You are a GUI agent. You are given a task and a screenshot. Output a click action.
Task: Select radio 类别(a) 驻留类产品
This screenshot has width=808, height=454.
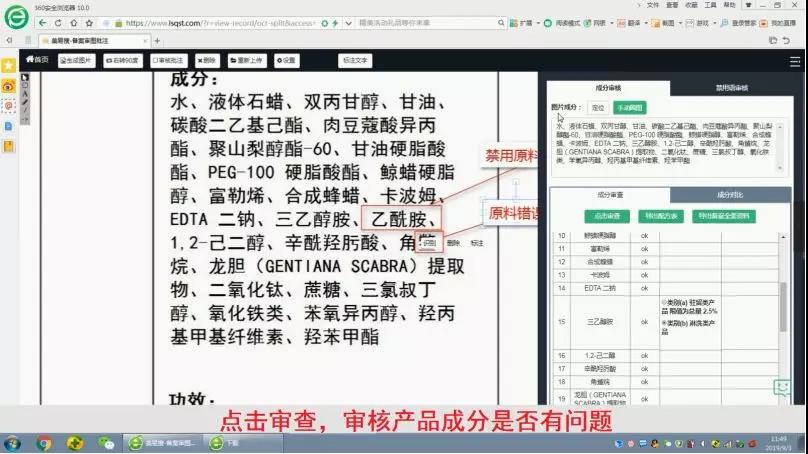(664, 302)
